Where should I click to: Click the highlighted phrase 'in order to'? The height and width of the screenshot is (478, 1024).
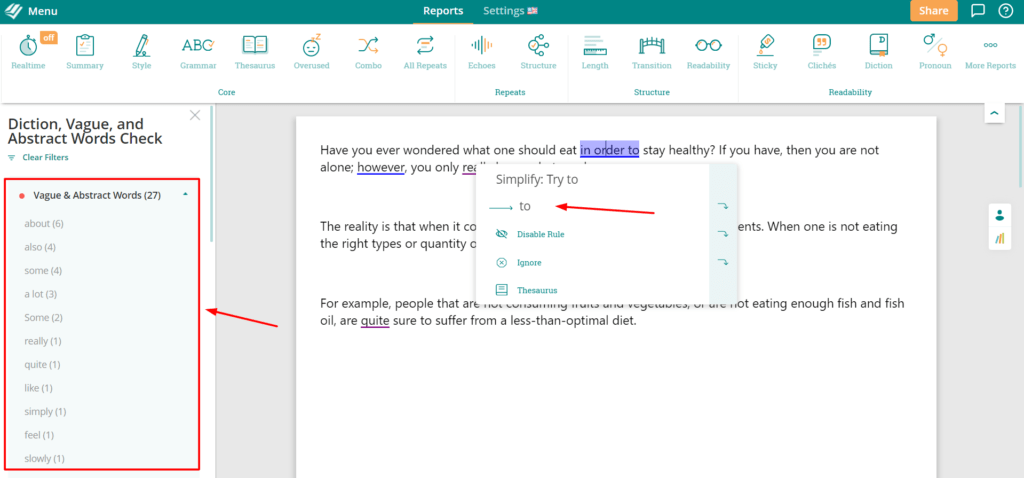tap(609, 150)
